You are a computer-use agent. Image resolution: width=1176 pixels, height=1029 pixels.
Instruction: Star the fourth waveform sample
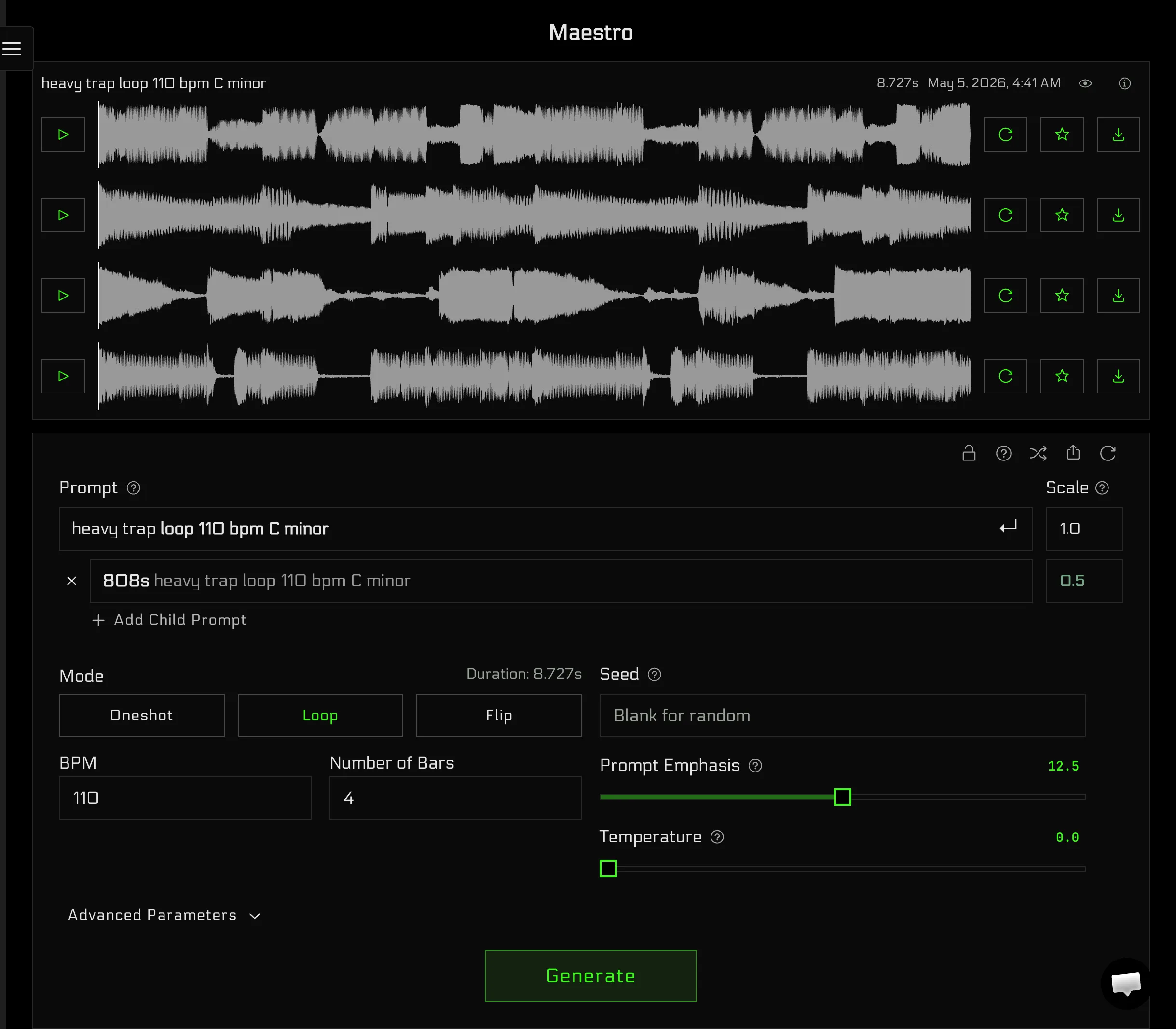[x=1062, y=376]
